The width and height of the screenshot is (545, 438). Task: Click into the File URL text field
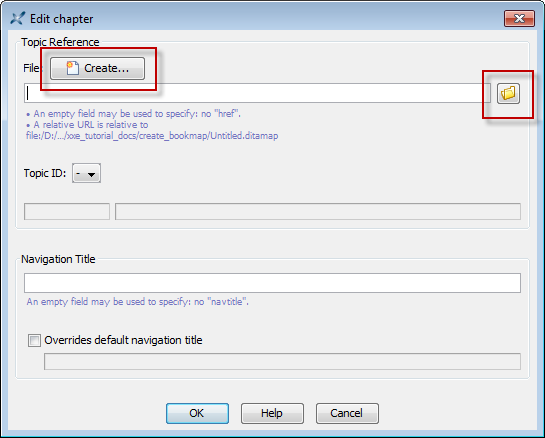pos(257,93)
